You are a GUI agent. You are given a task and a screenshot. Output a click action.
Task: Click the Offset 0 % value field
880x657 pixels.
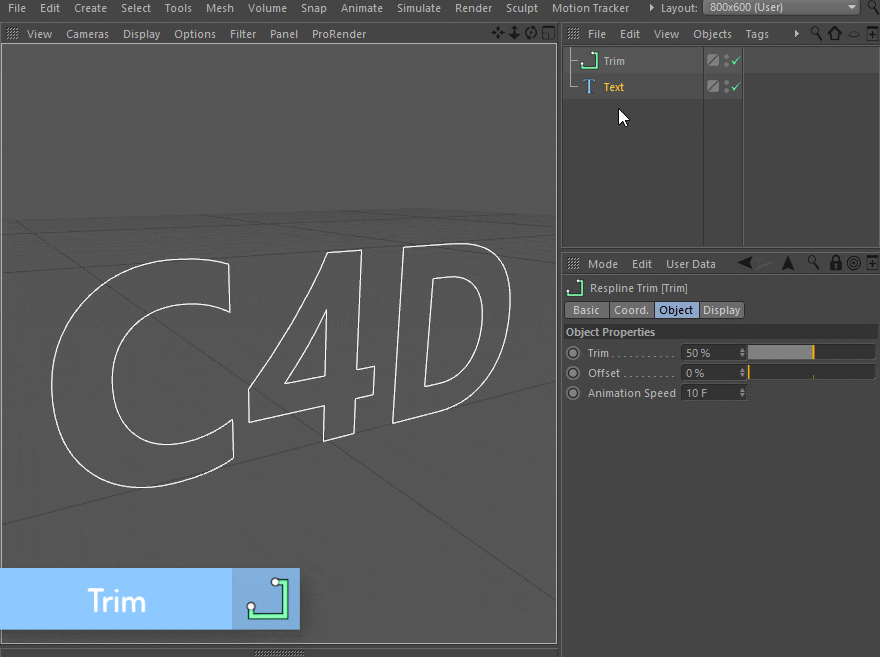tap(709, 373)
